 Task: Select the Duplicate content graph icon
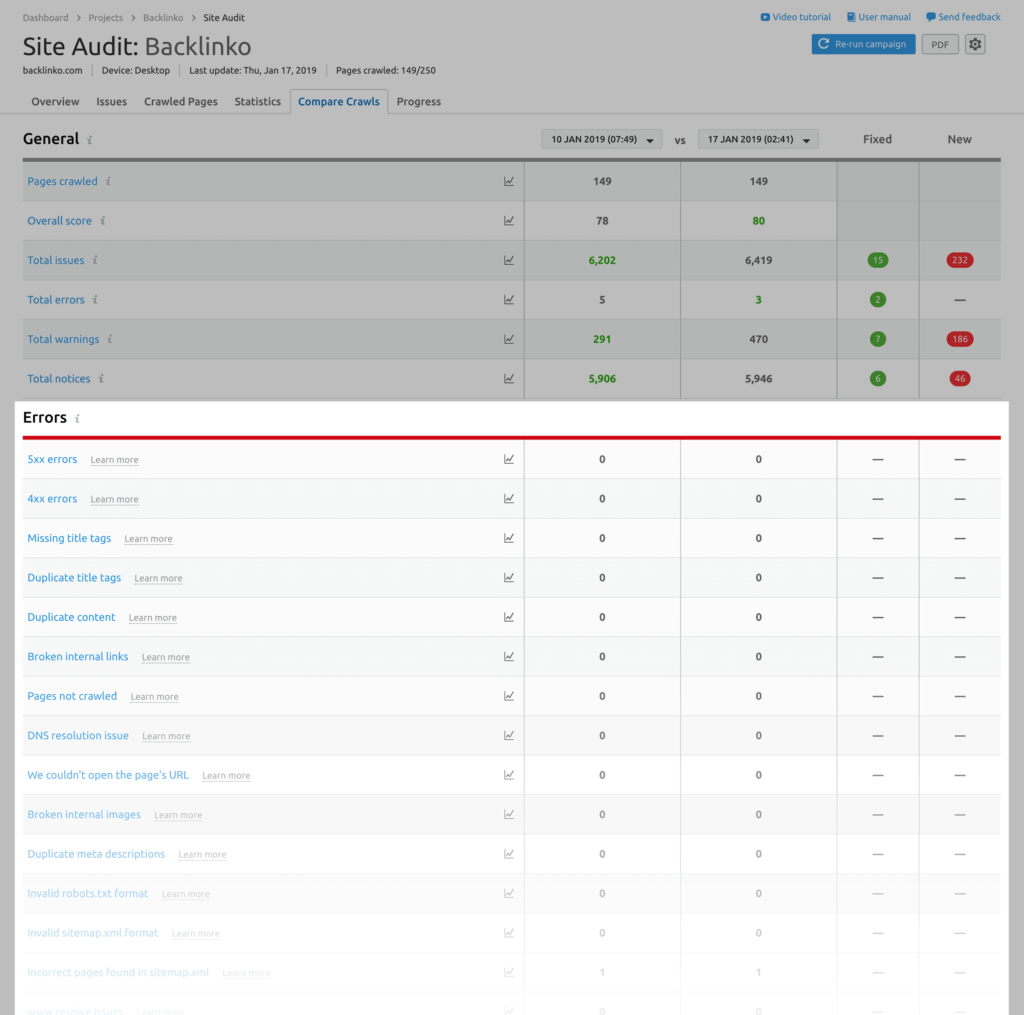coord(509,617)
